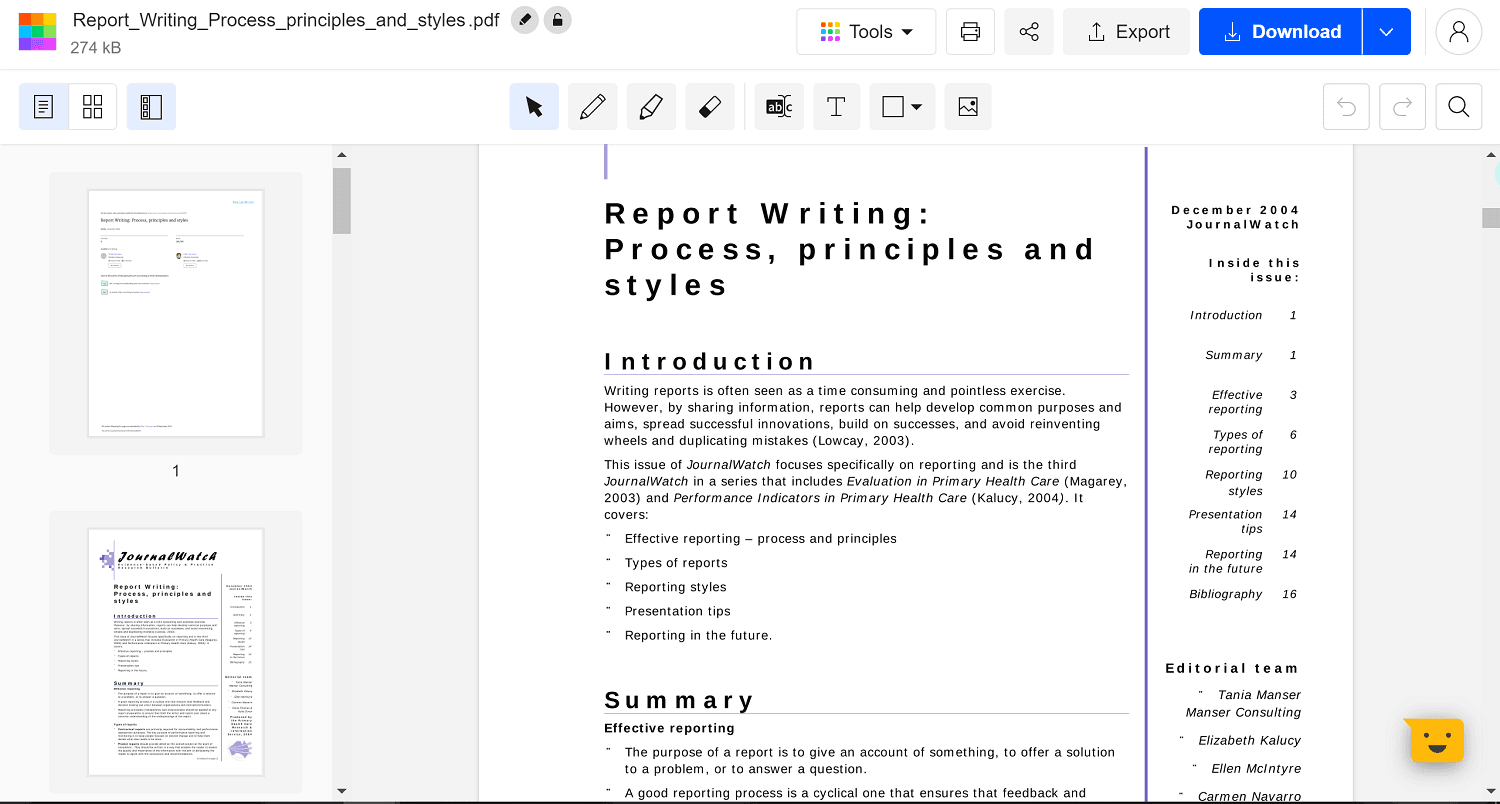Click the colorful app logo

37,32
